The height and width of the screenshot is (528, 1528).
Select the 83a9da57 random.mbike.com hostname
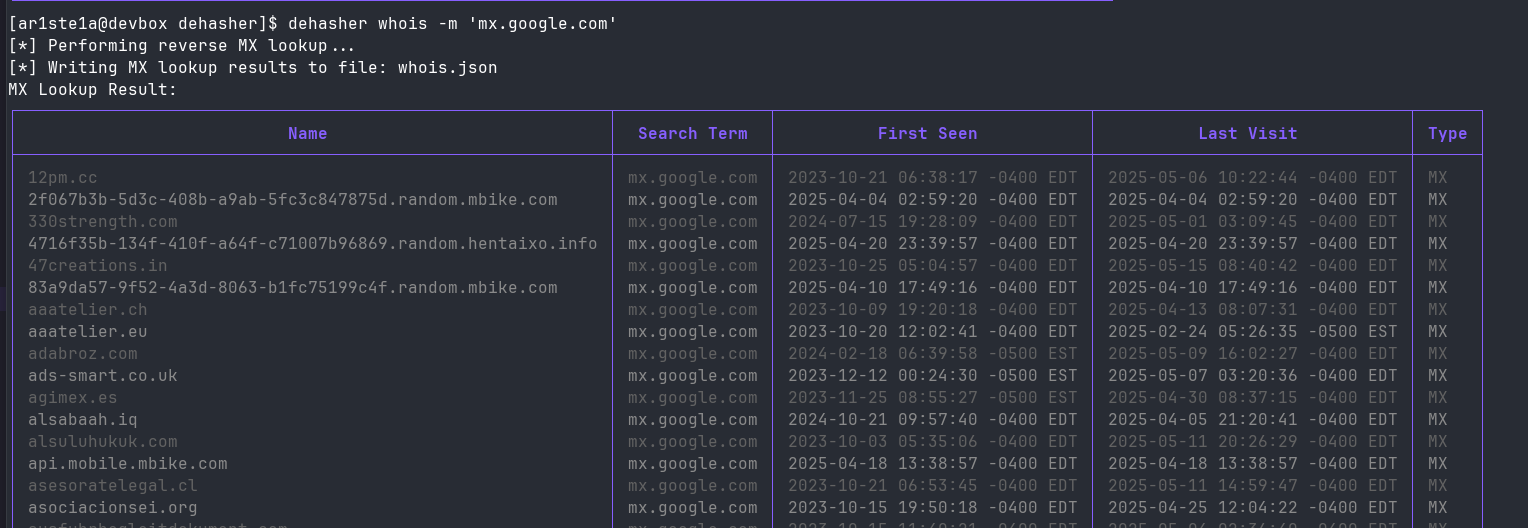[x=292, y=288]
